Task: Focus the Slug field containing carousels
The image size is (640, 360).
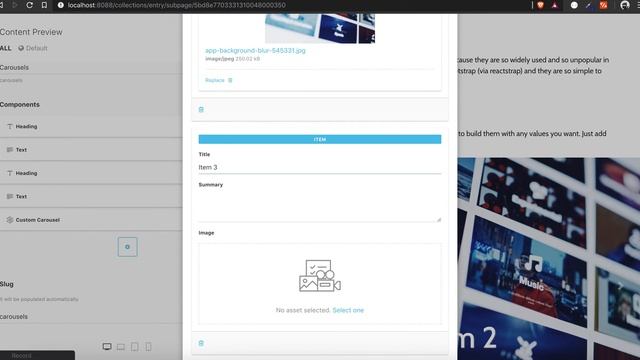Action: coord(91,317)
